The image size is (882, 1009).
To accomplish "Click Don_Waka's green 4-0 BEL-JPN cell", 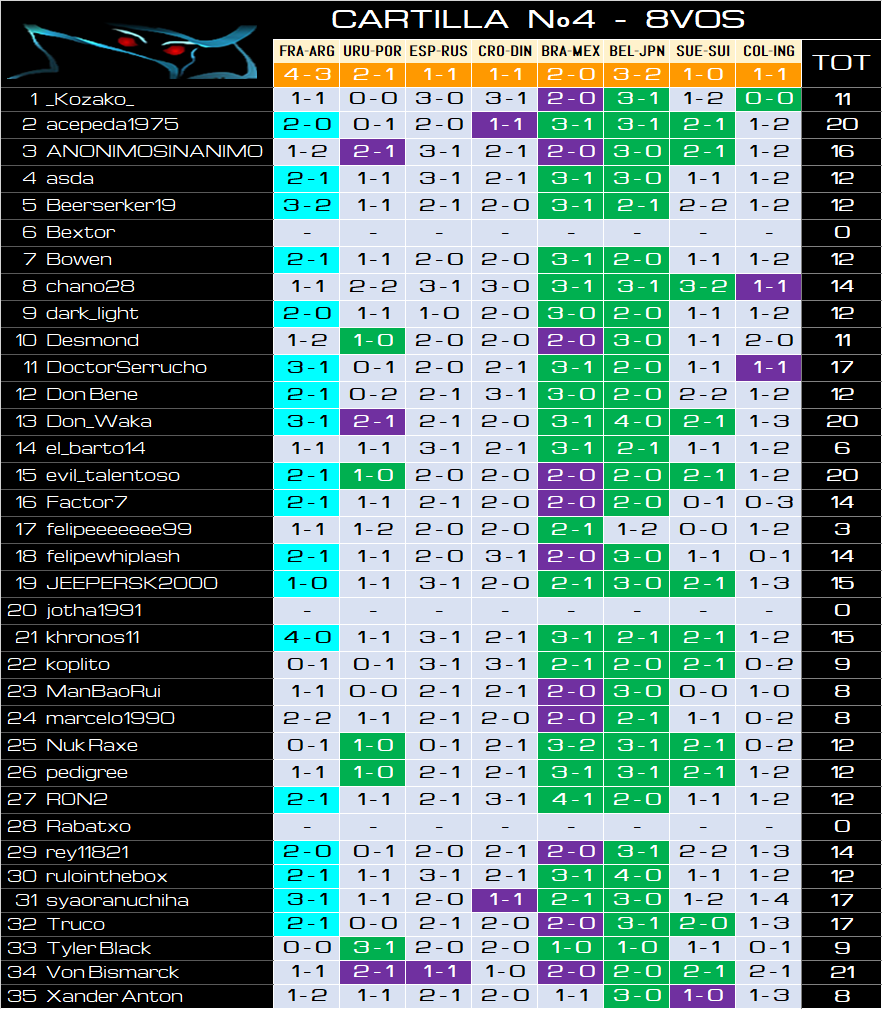I will pos(637,421).
